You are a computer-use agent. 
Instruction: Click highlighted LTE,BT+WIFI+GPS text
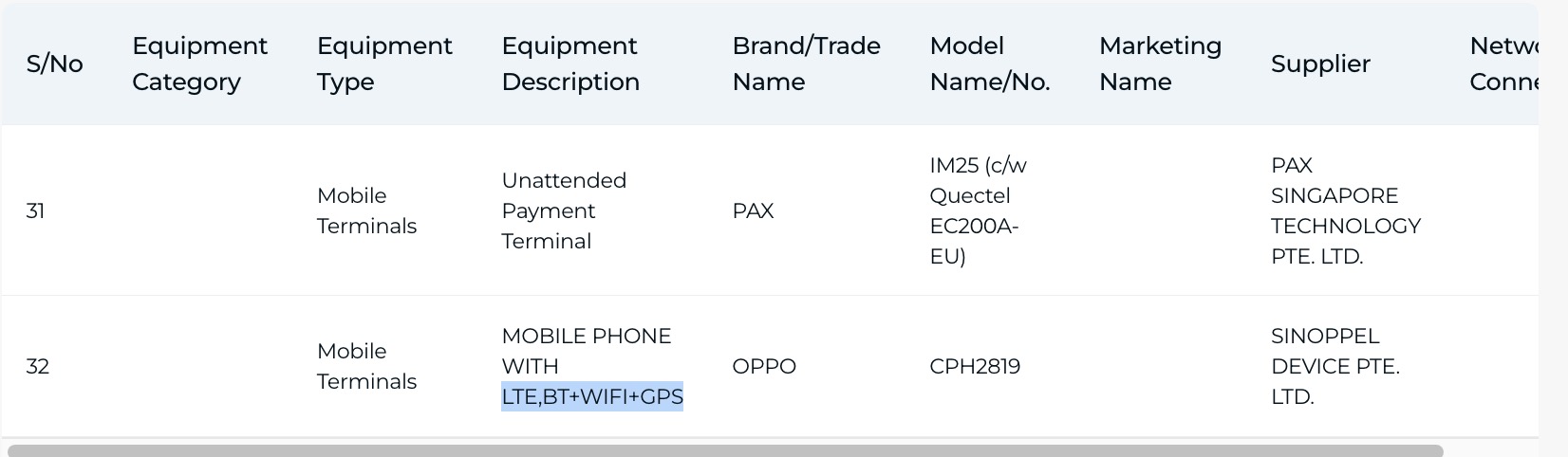coord(592,396)
